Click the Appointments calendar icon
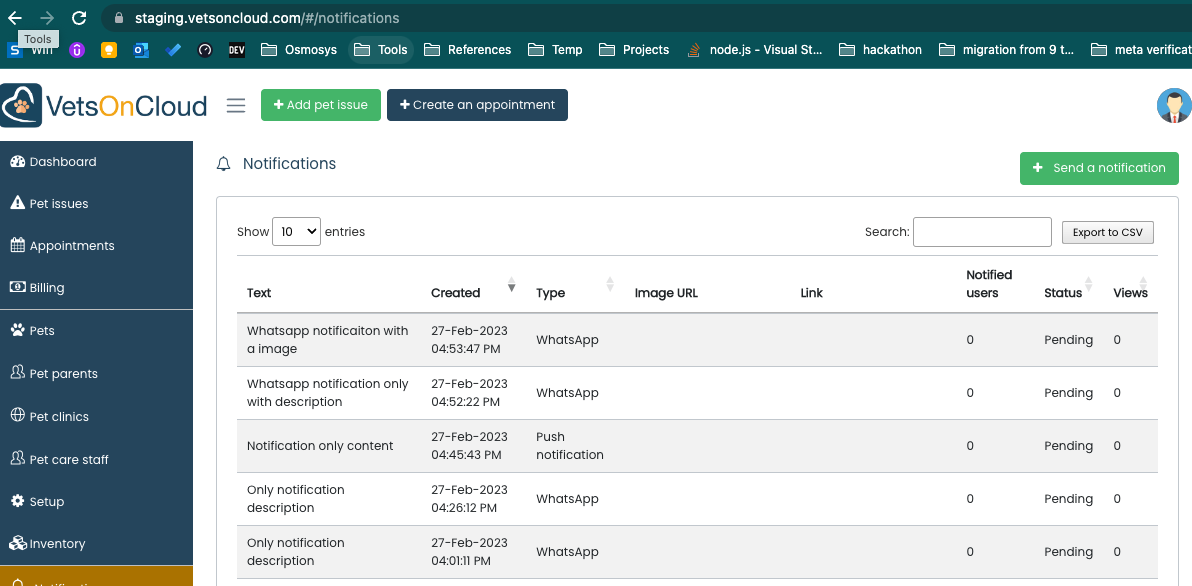Viewport: 1192px width, 586px height. tap(17, 246)
